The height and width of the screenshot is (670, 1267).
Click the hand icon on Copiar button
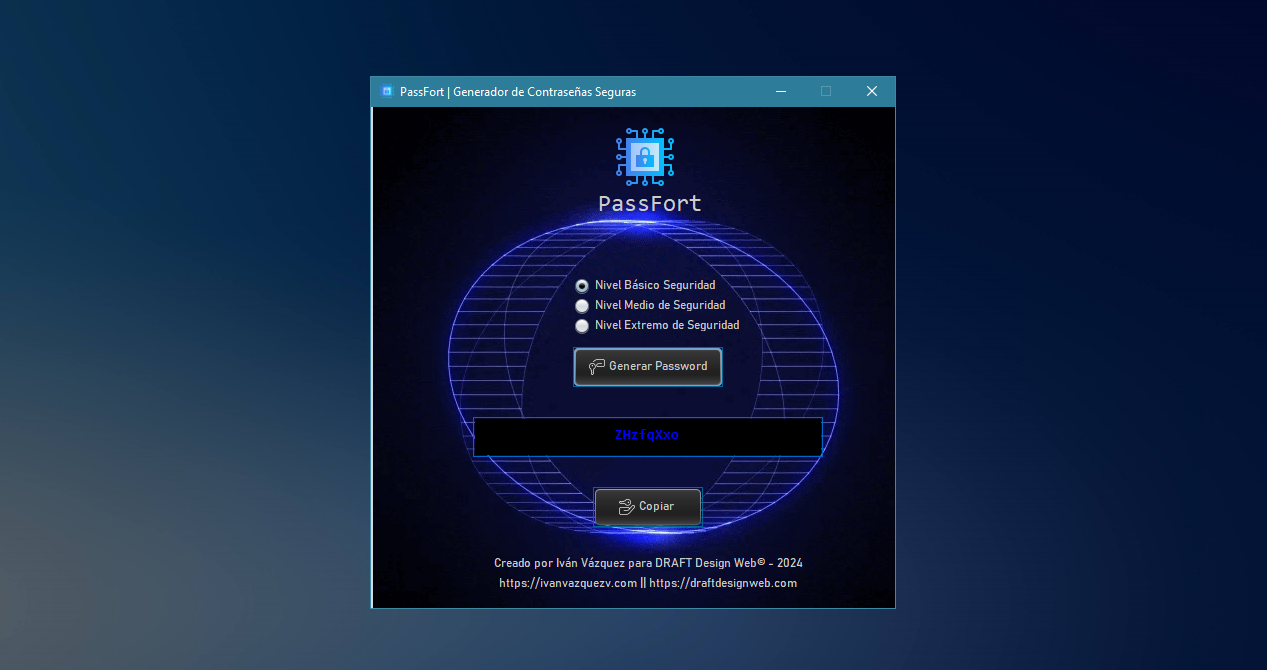(x=626, y=507)
